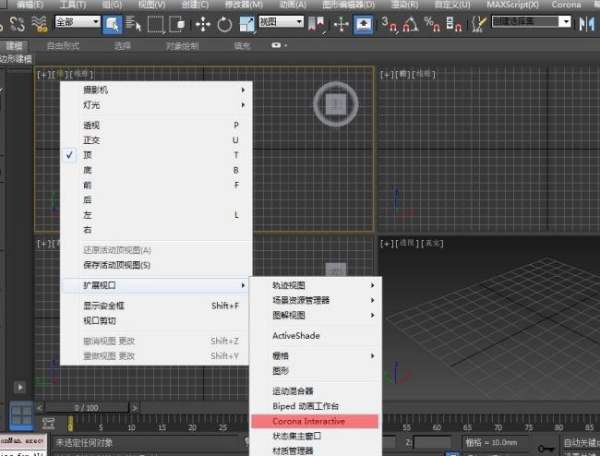This screenshot has width=600, height=456.
Task: Click the checked 顶 view option
Action: coord(157,155)
